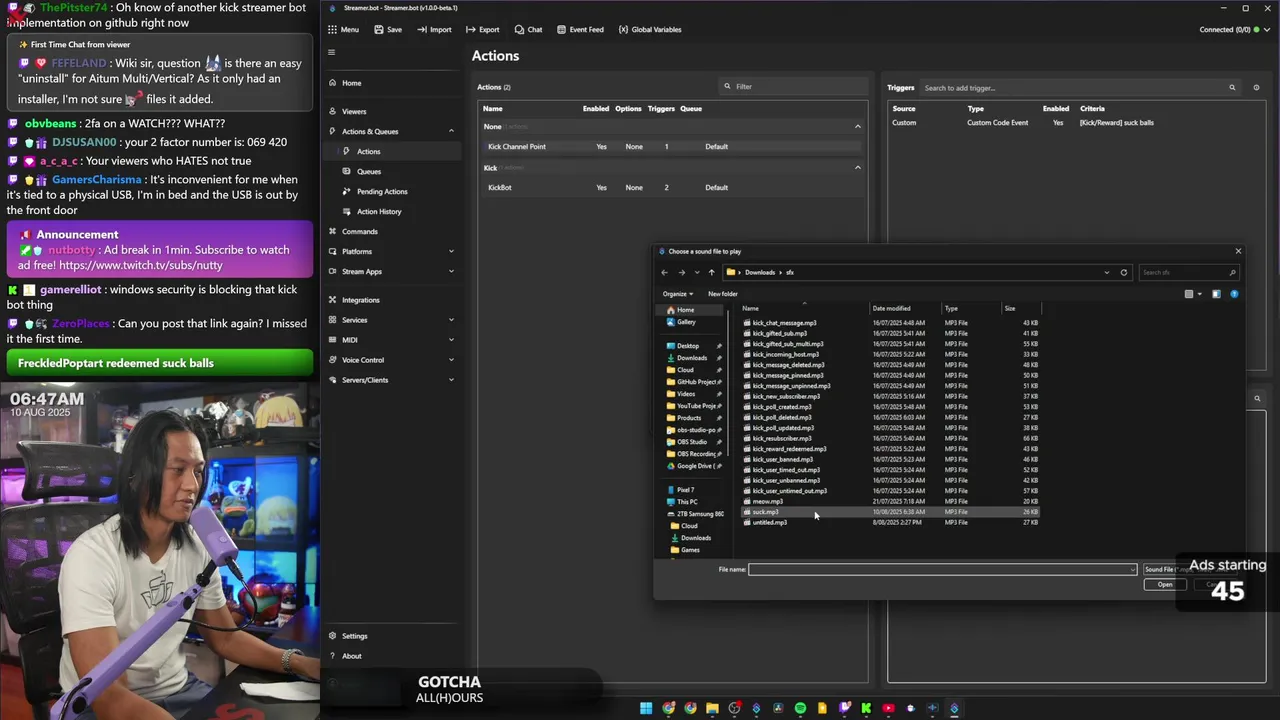
Task: Collapse the sidebar with the hamburger icon
Action: (332, 53)
